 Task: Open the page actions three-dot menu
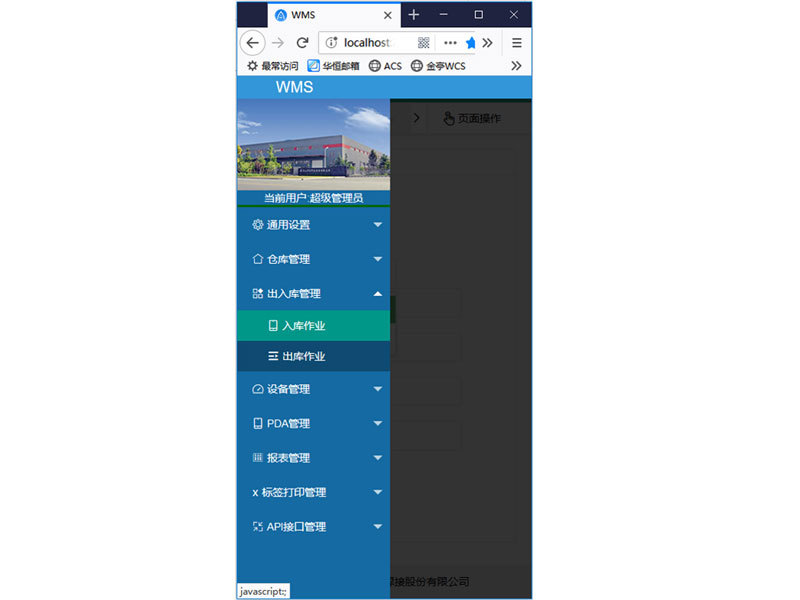click(x=450, y=43)
